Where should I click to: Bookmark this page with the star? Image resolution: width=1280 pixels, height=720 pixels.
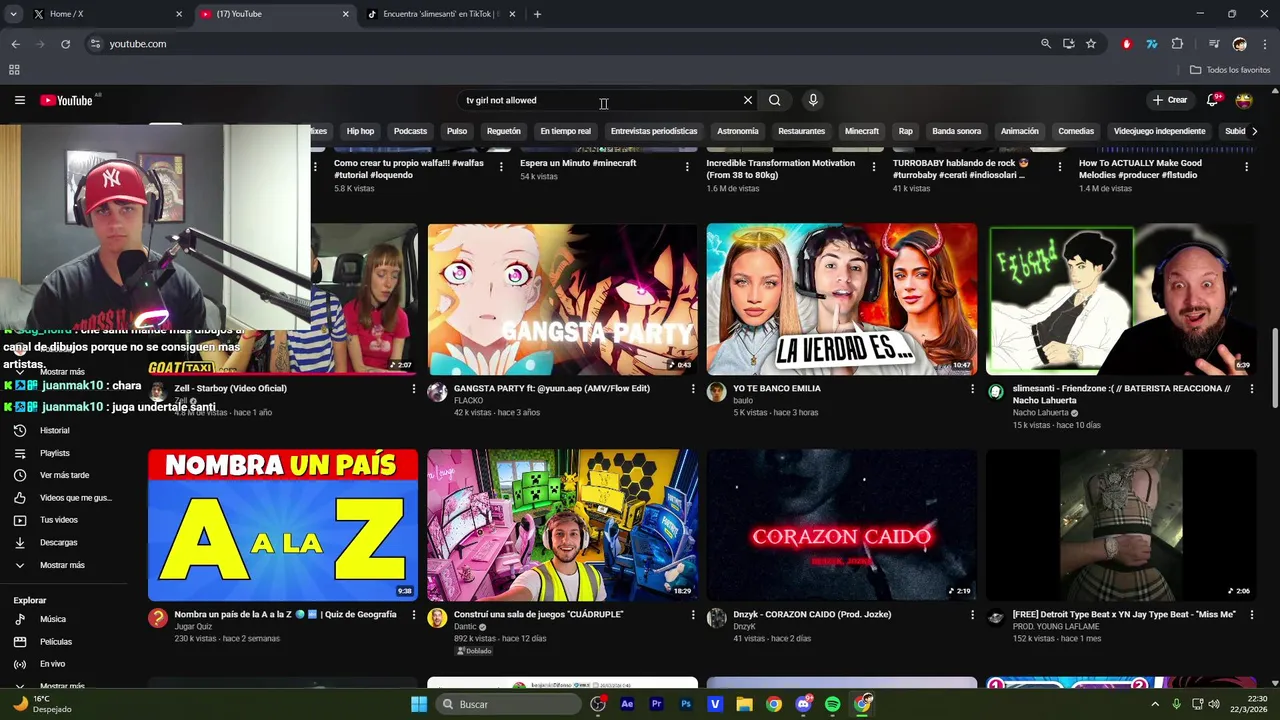coord(1091,44)
